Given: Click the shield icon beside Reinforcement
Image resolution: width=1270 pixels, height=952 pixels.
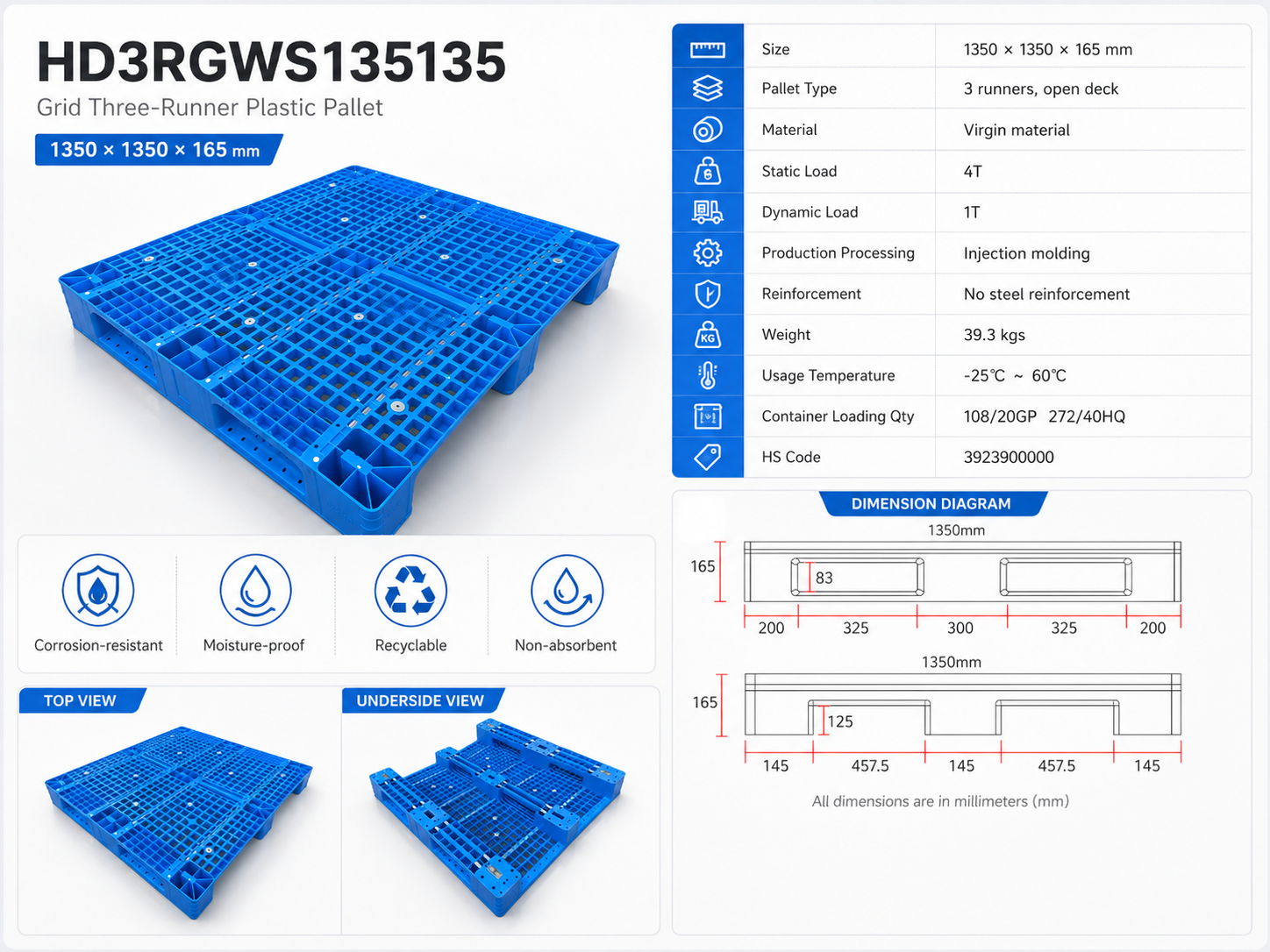Looking at the screenshot, I should pyautogui.click(x=707, y=294).
